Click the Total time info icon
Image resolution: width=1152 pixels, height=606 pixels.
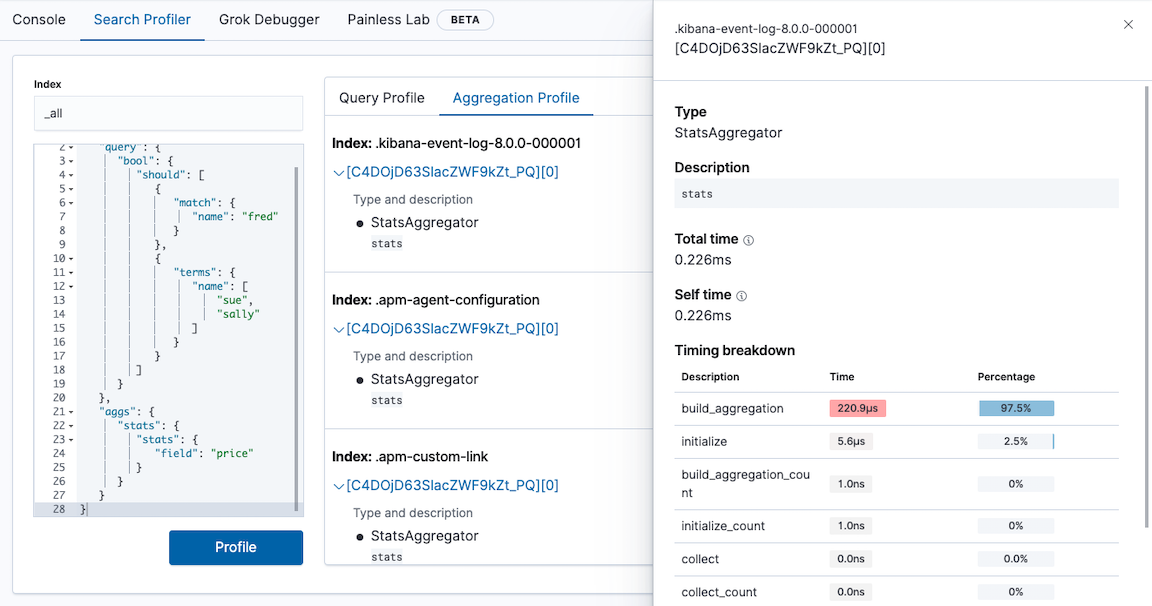point(749,240)
